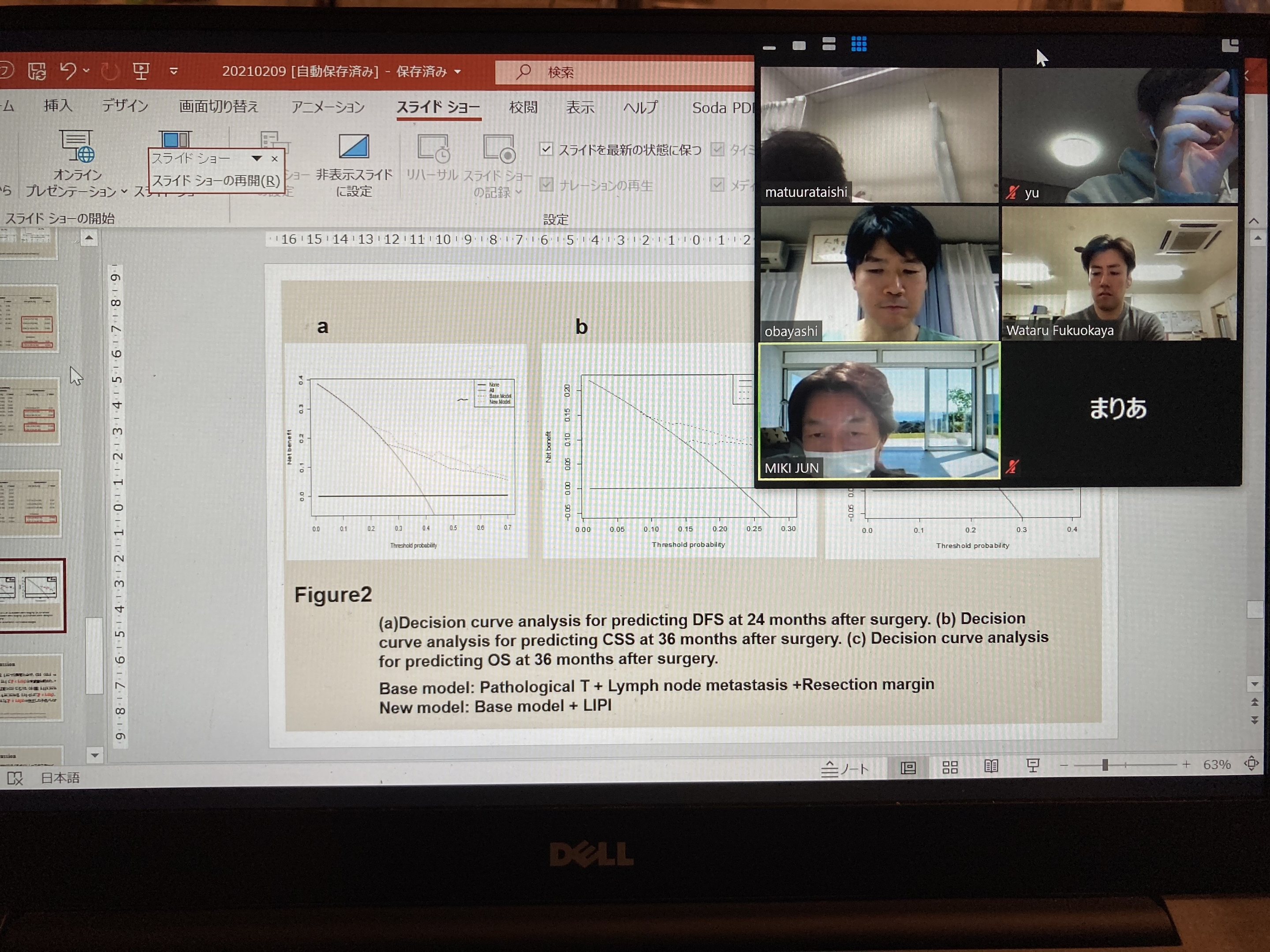Screen dimensions: 1270x952
Task: Open the ヘルプ tab
Action: pos(640,107)
